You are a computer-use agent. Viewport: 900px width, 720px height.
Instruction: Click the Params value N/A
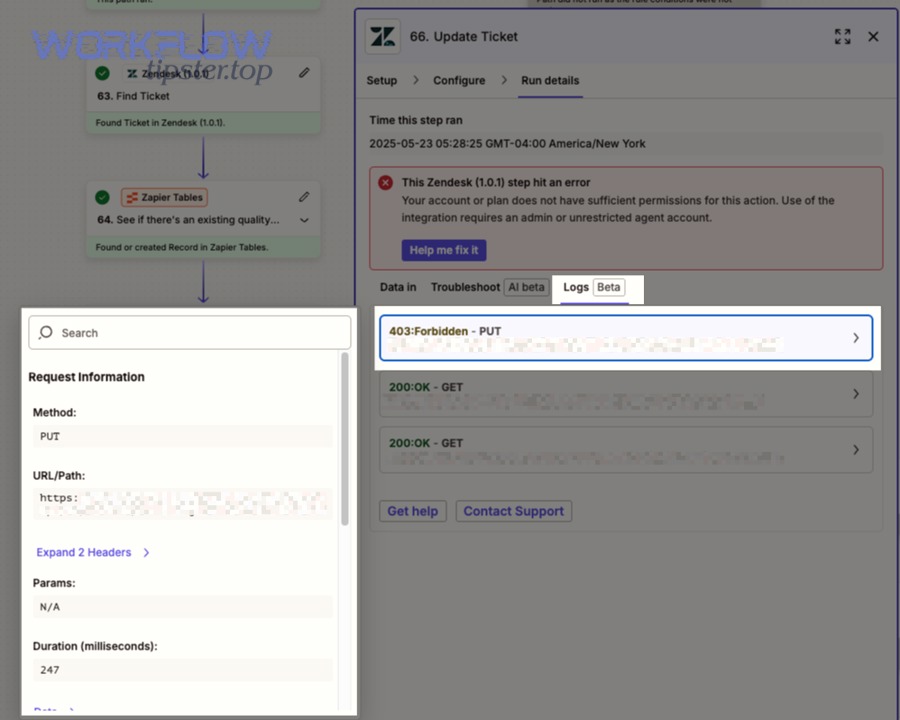[183, 607]
